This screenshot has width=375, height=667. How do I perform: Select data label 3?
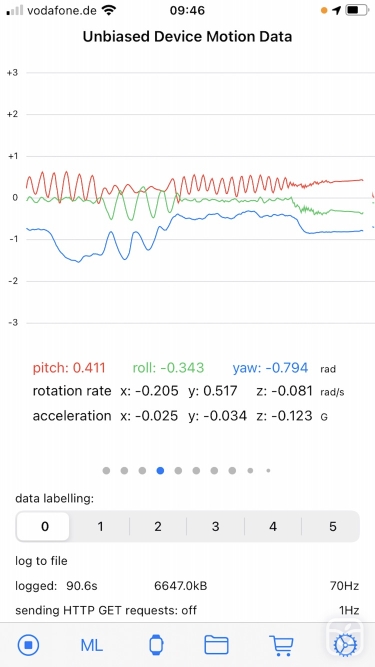pyautogui.click(x=216, y=526)
